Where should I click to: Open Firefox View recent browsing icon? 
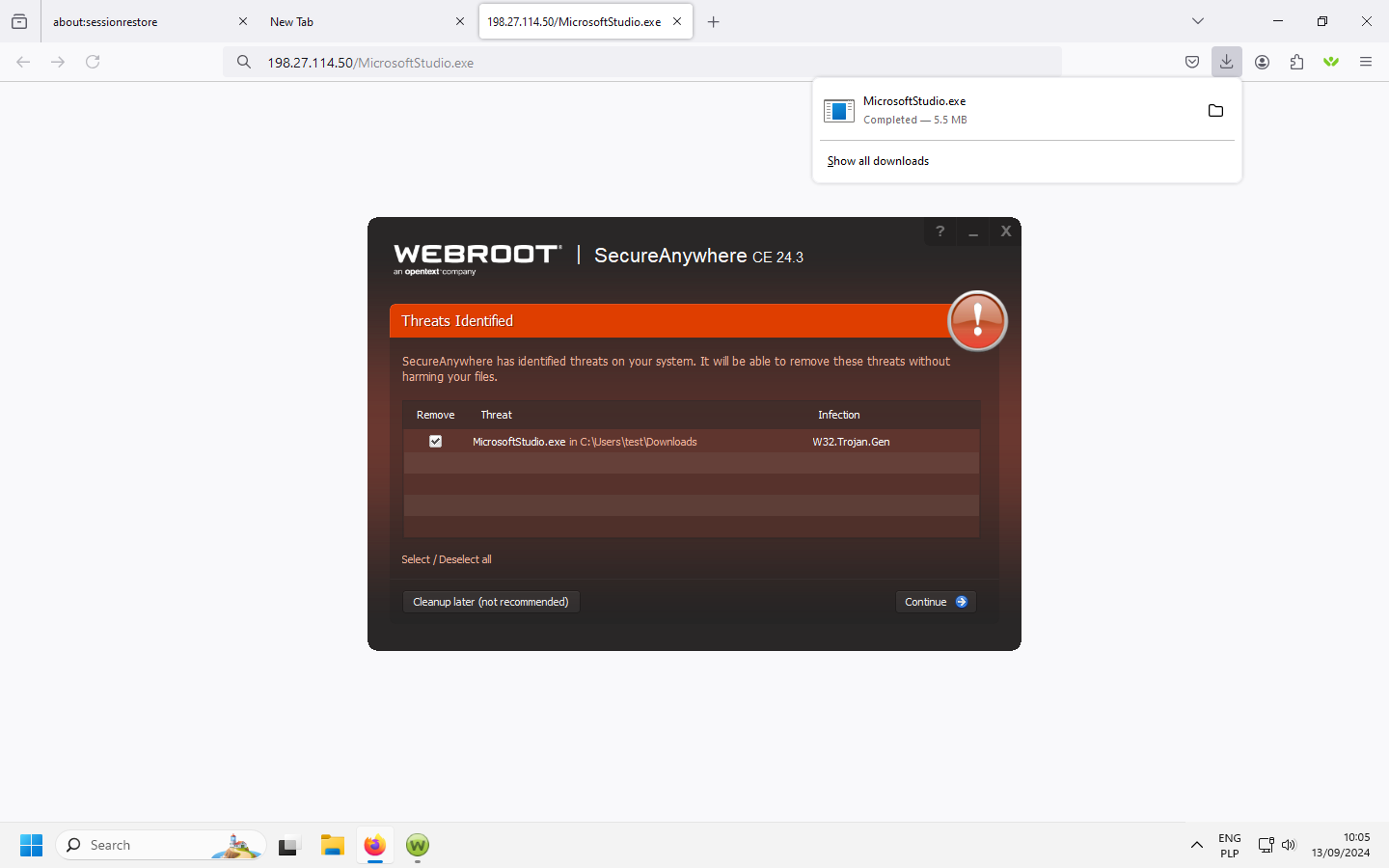[x=19, y=21]
